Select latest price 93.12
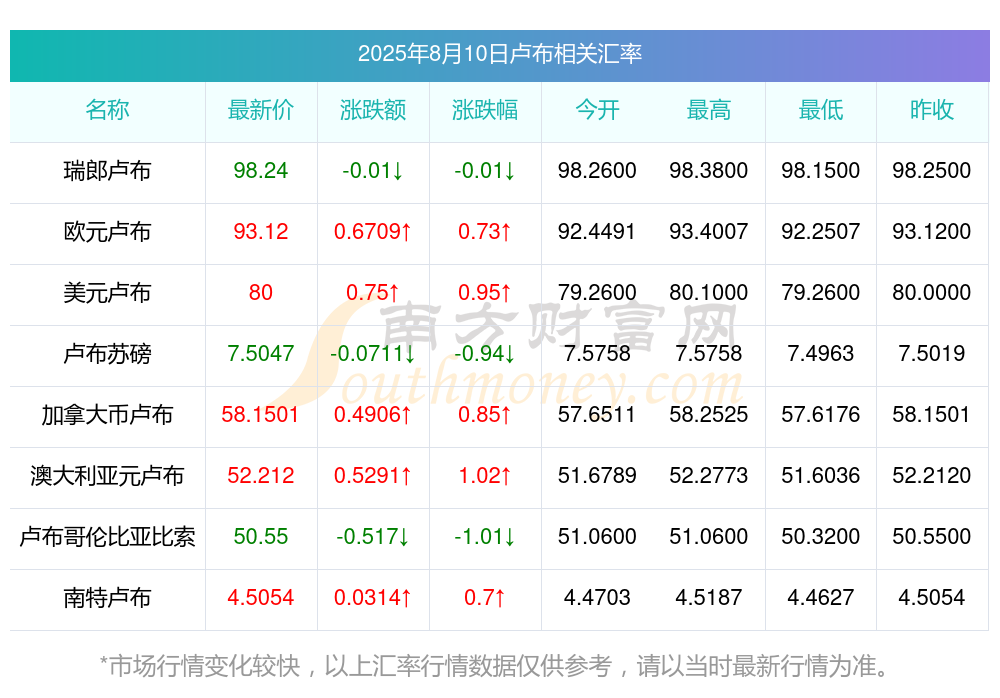The image size is (1000, 698). (261, 231)
